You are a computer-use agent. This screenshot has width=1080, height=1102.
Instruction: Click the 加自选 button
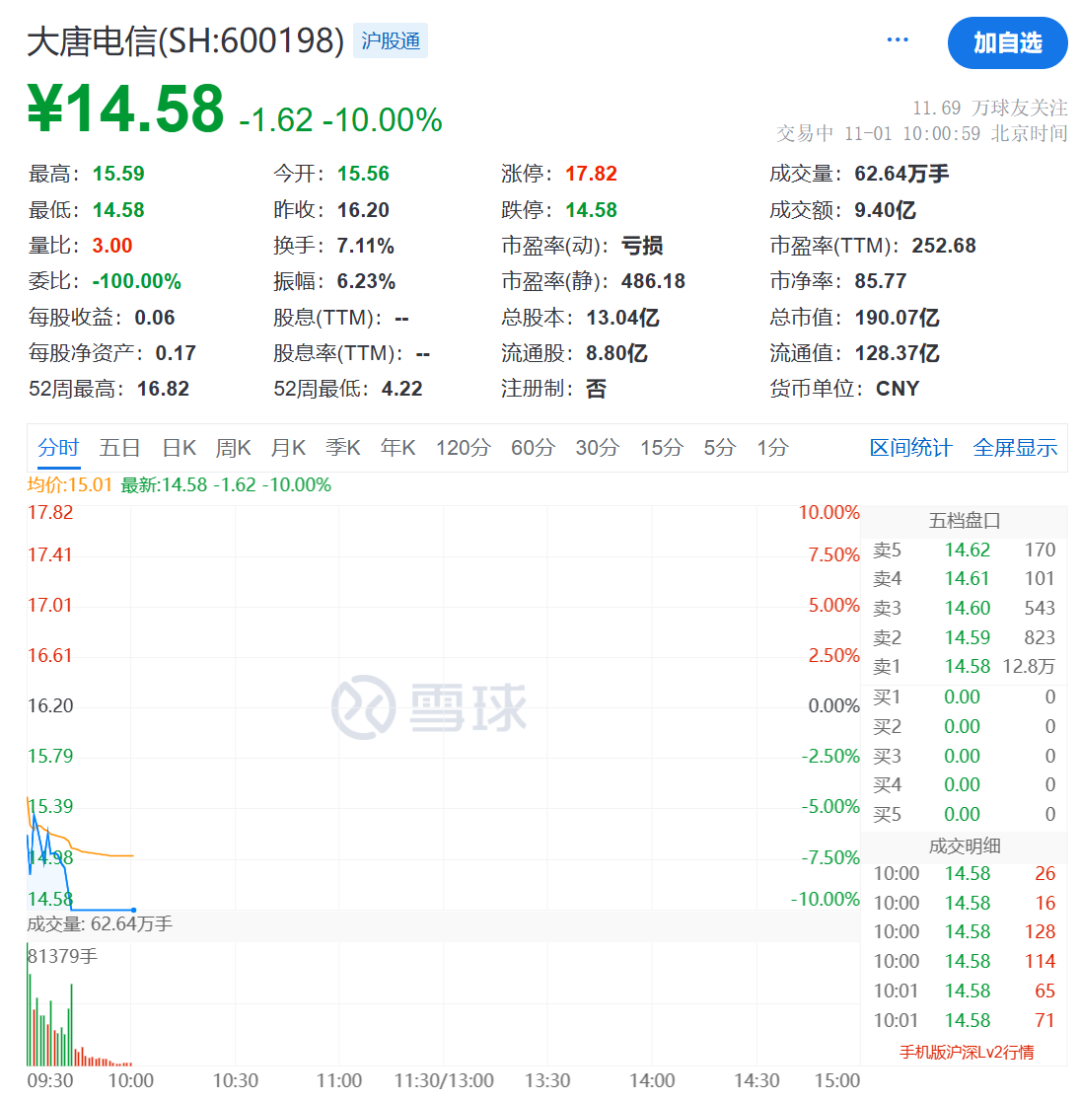click(1007, 42)
